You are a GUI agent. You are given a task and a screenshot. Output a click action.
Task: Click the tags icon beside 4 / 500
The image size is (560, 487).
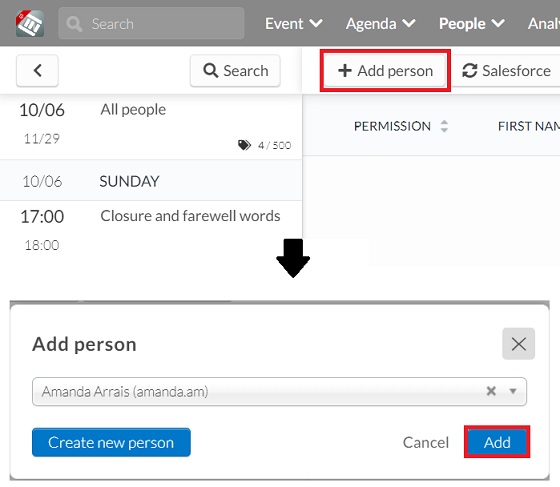[x=244, y=145]
